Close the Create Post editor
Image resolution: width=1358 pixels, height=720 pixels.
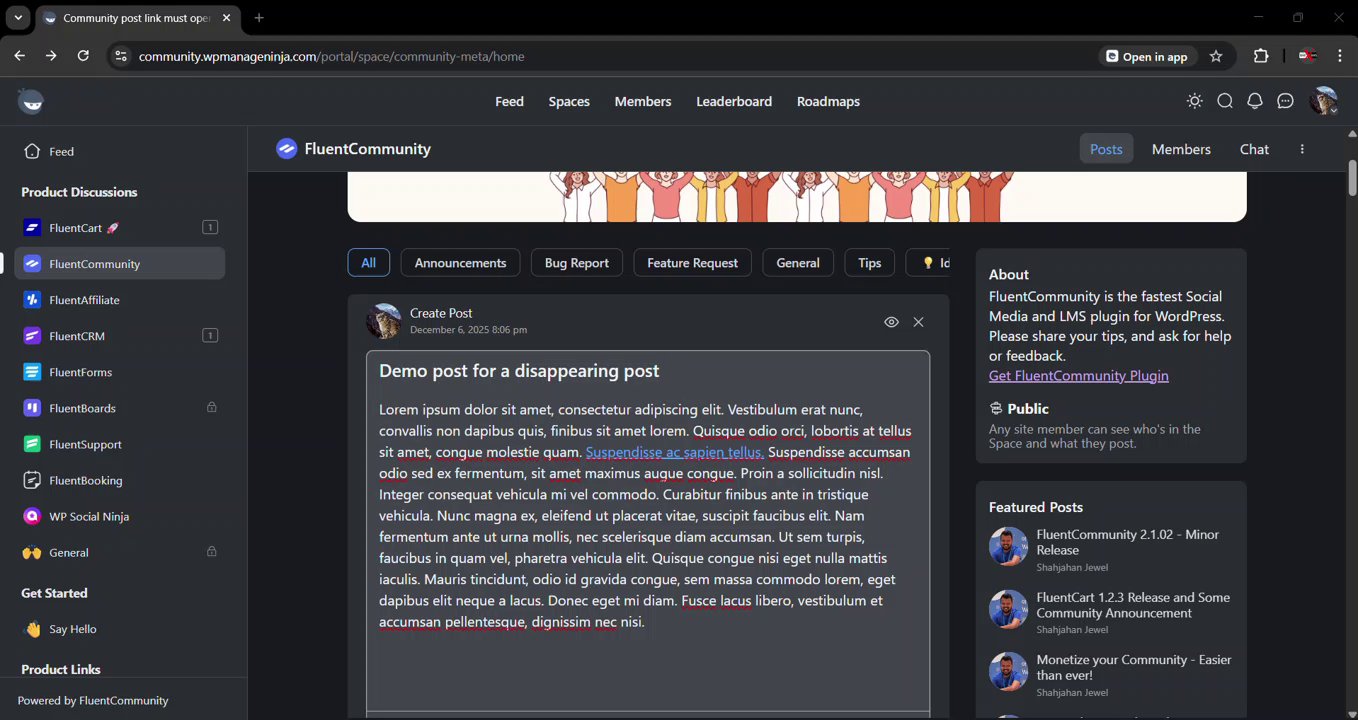pyautogui.click(x=918, y=322)
